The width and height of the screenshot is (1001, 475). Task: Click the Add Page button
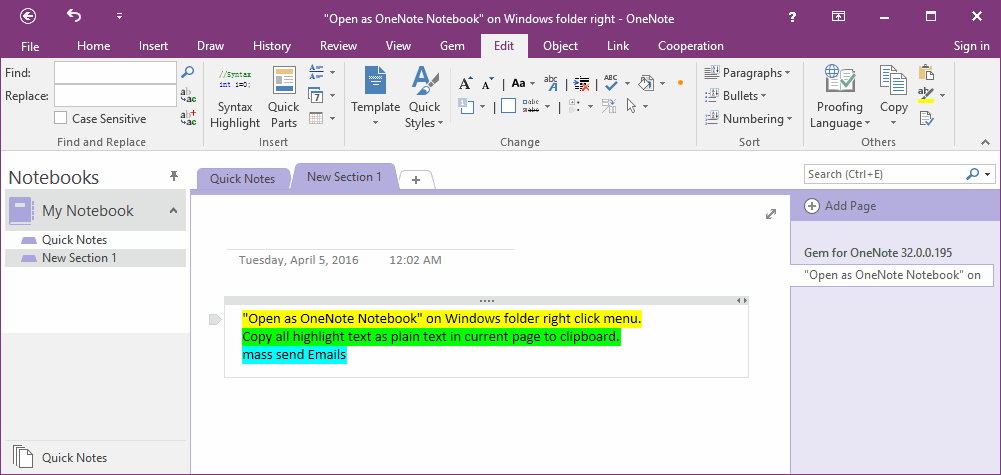coord(840,206)
